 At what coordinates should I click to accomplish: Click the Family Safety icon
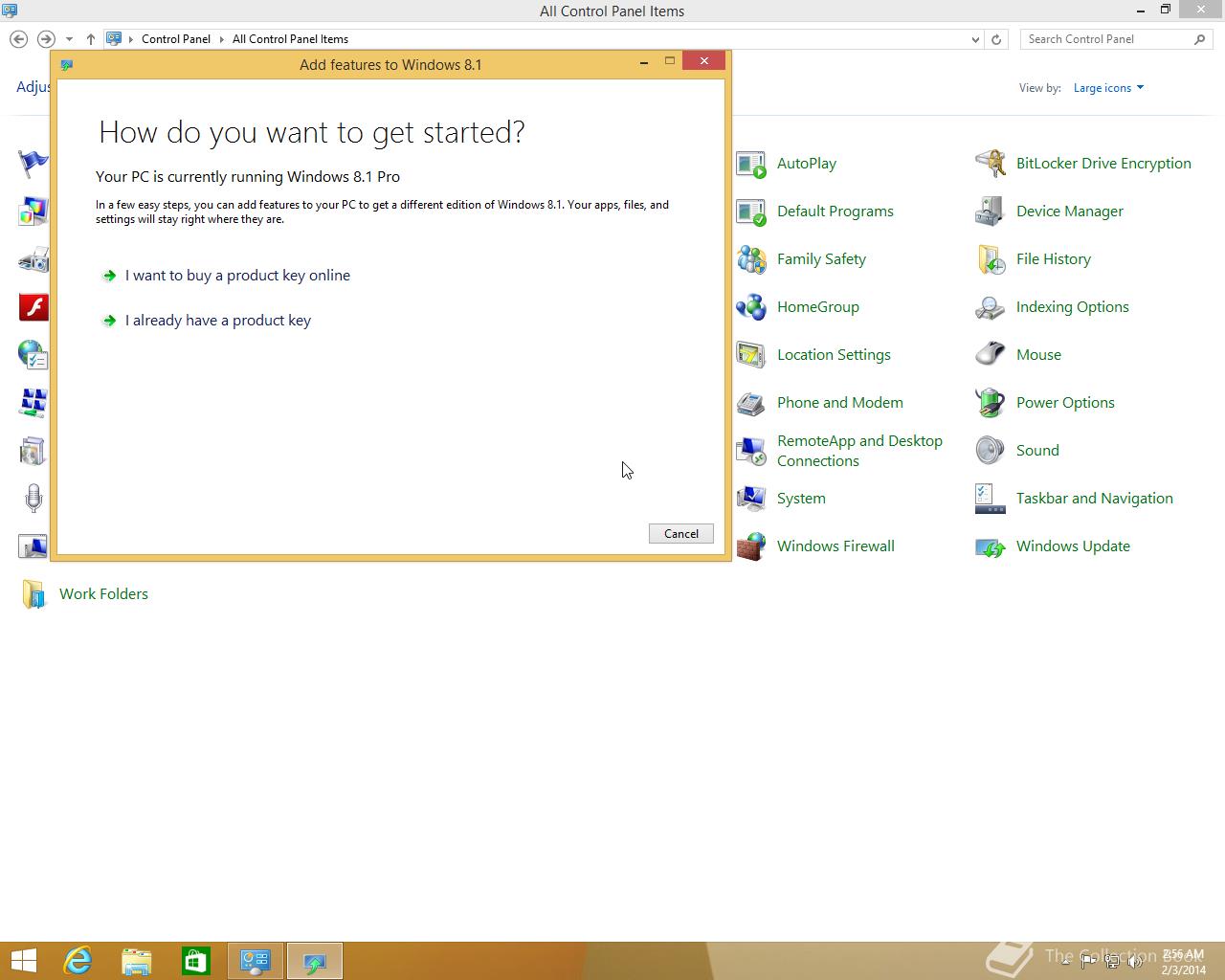(751, 259)
